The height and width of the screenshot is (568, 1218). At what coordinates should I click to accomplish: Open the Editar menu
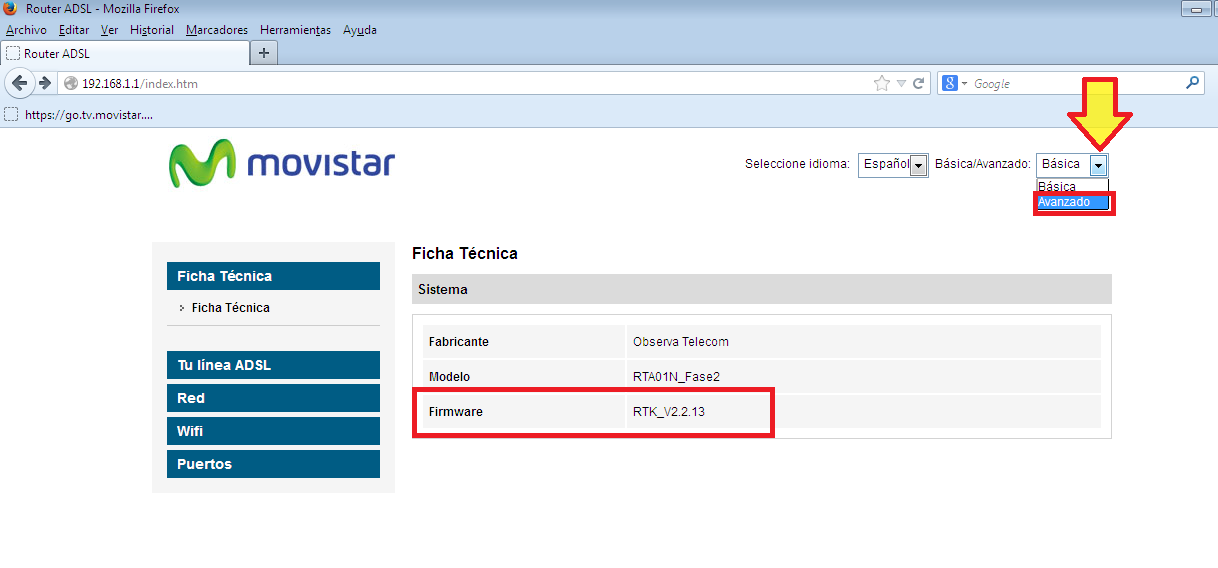coord(74,30)
